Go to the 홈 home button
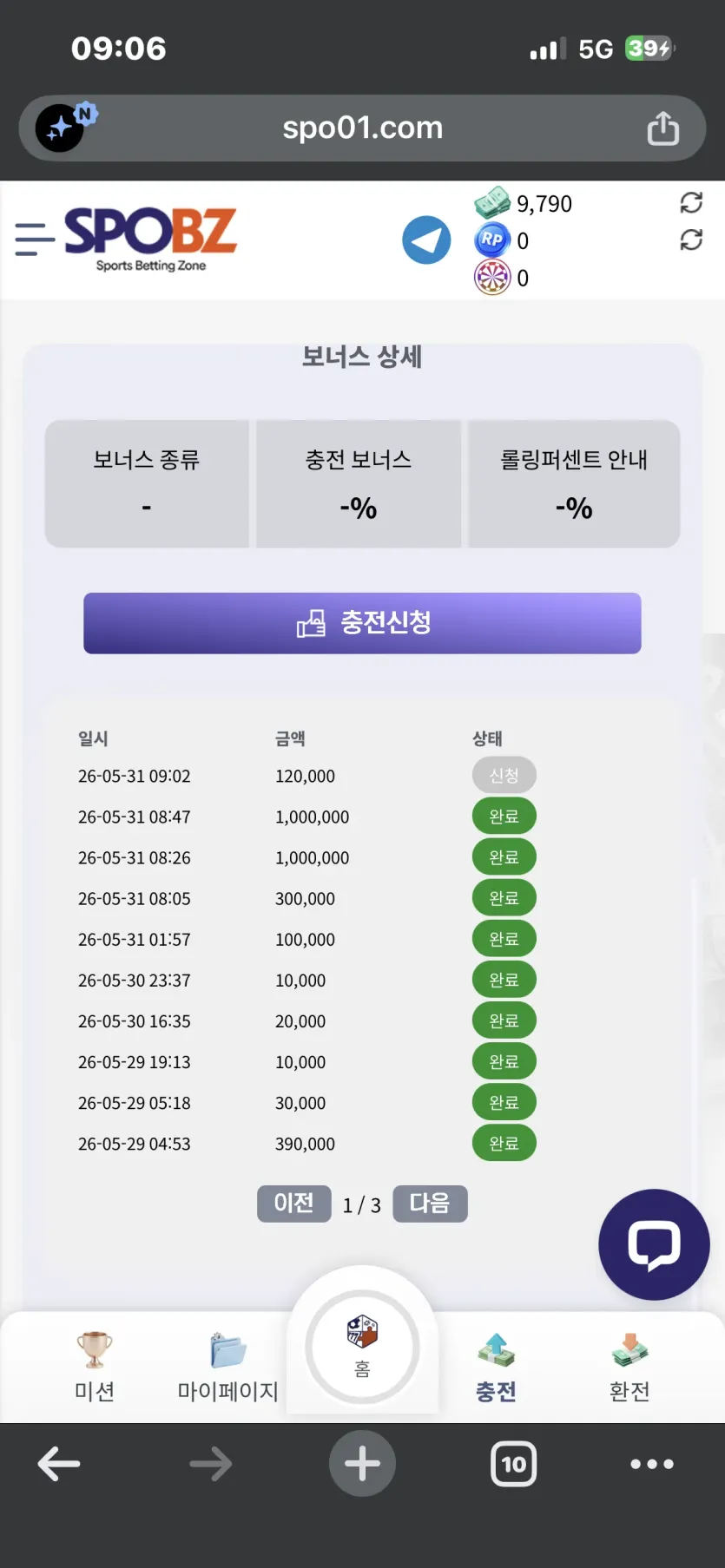 362,1346
